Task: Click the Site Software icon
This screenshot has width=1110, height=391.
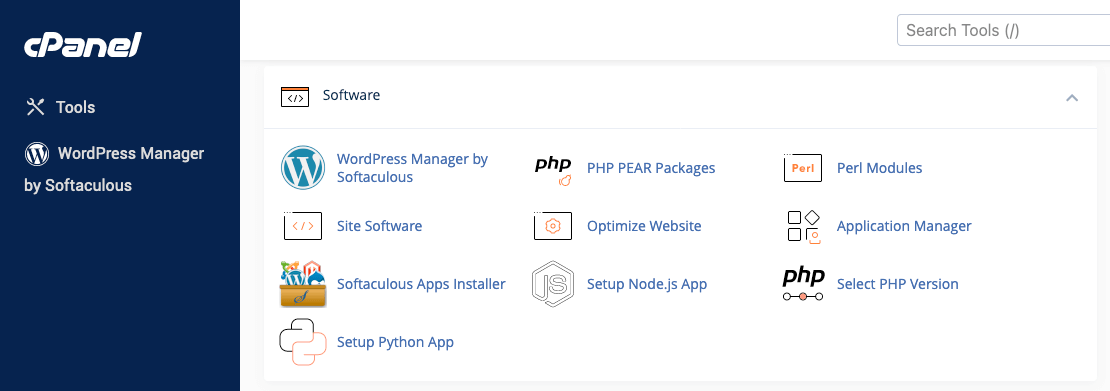Action: pyautogui.click(x=303, y=226)
